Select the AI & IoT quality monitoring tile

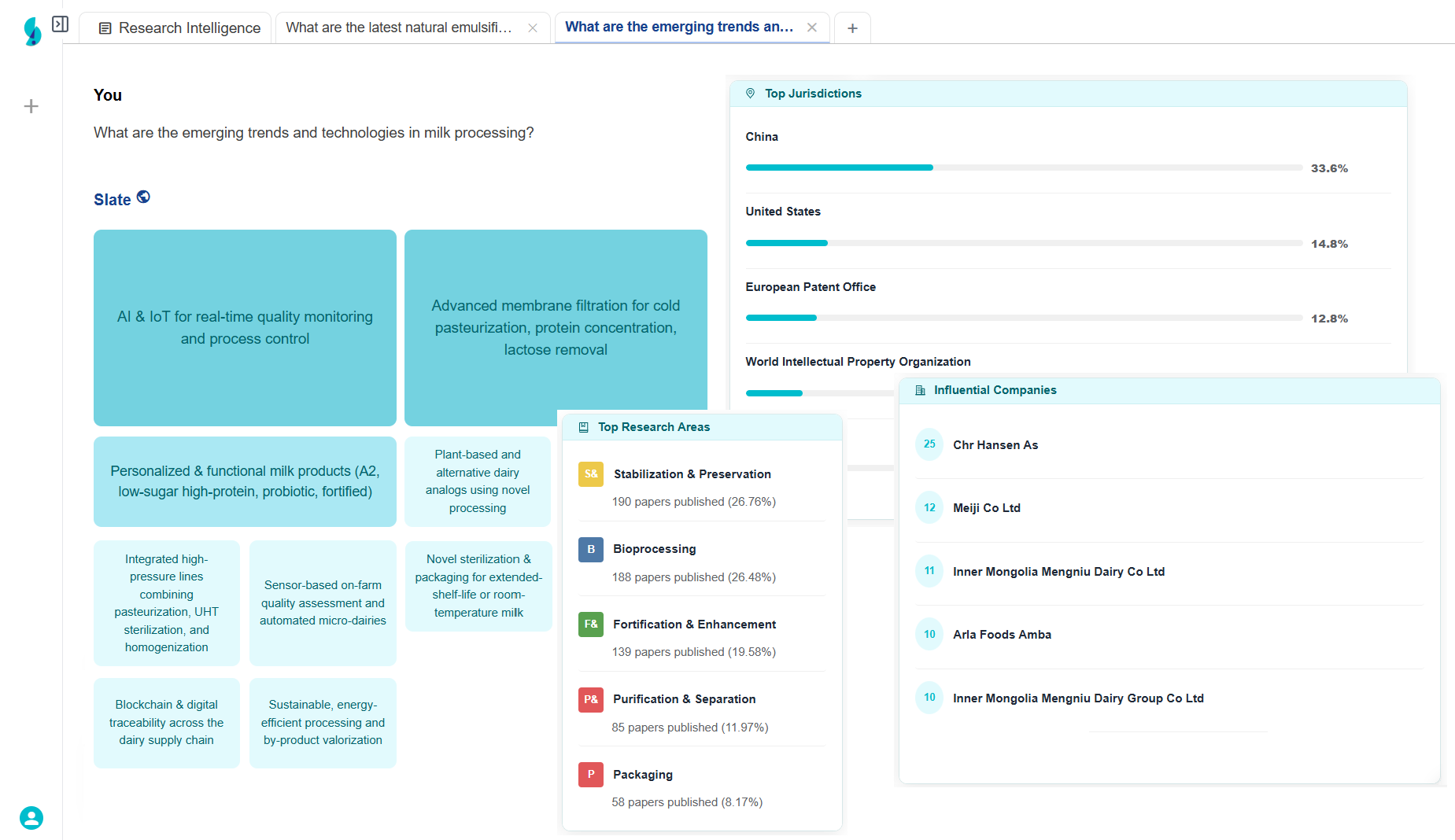pyautogui.click(x=245, y=327)
